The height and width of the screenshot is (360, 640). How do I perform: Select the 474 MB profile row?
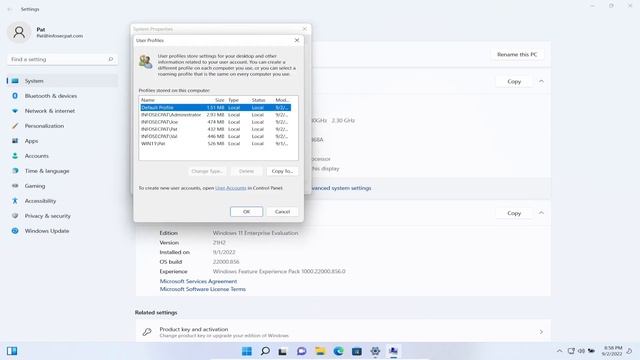[x=216, y=122]
